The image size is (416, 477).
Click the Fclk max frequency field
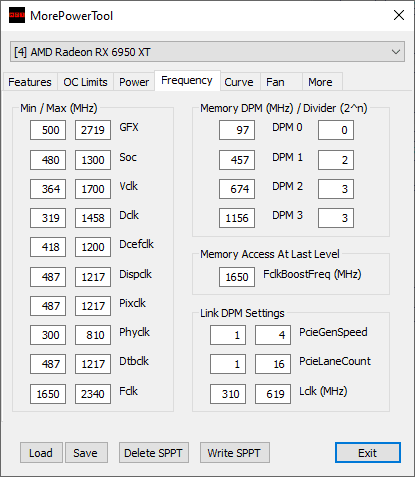(93, 394)
